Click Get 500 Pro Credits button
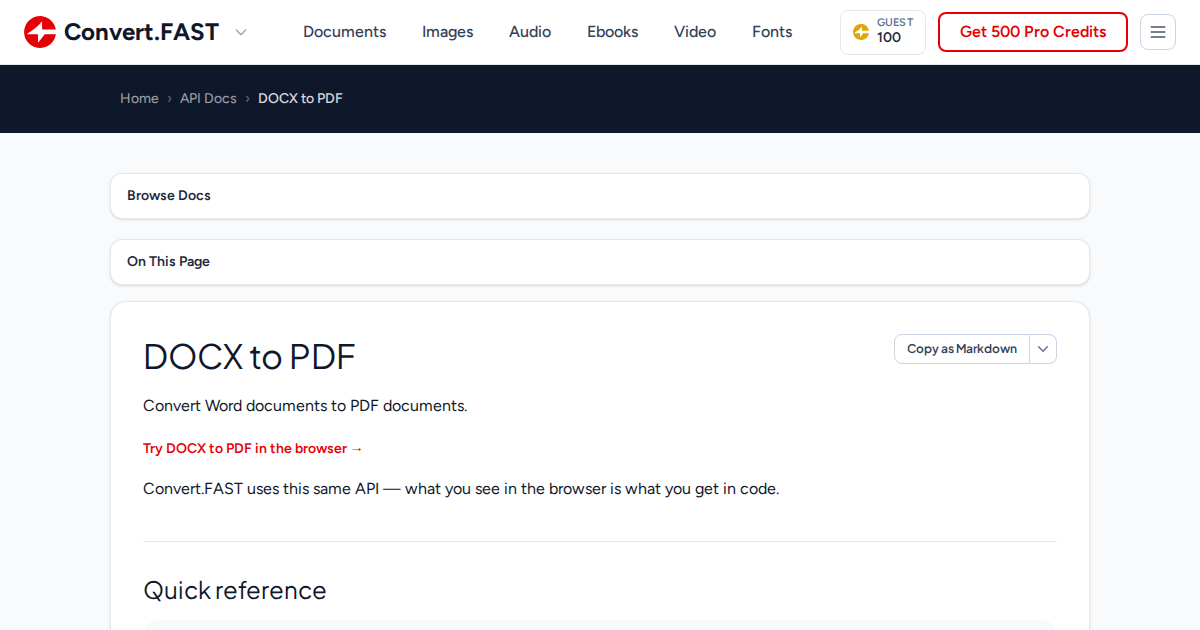This screenshot has width=1200, height=630. click(1033, 32)
